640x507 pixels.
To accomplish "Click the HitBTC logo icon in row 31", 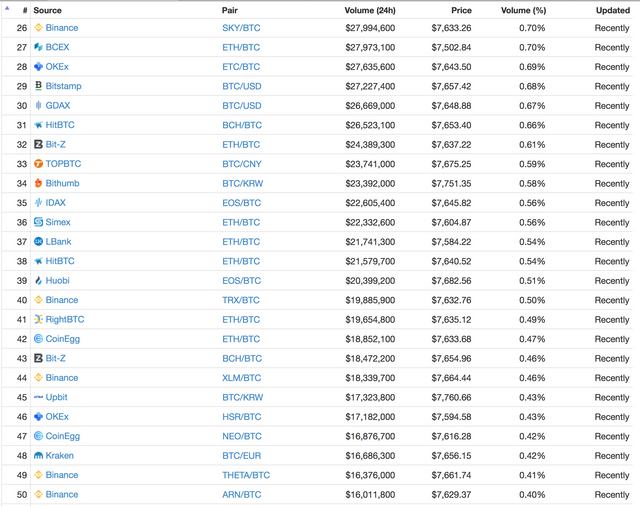I will pos(38,125).
